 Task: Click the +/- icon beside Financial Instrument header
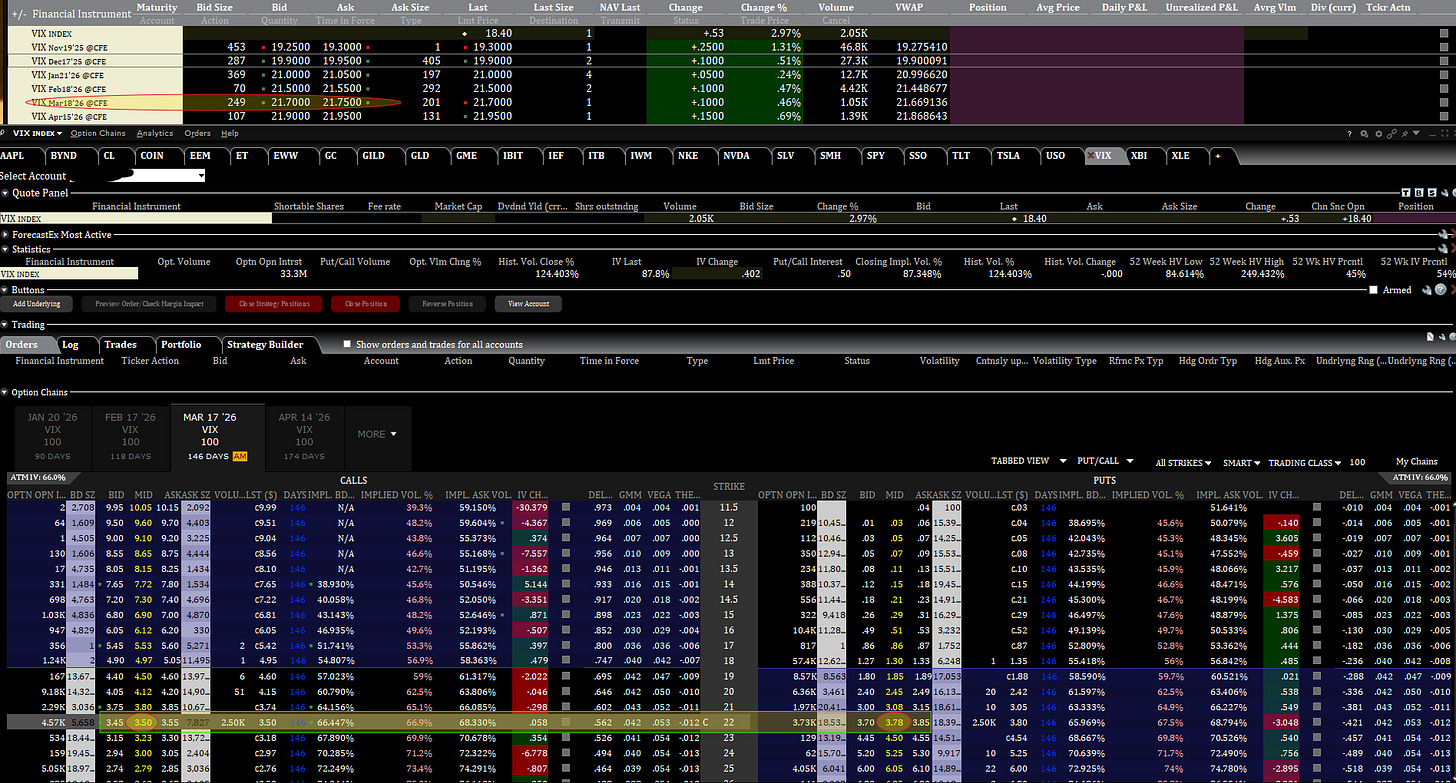click(17, 14)
